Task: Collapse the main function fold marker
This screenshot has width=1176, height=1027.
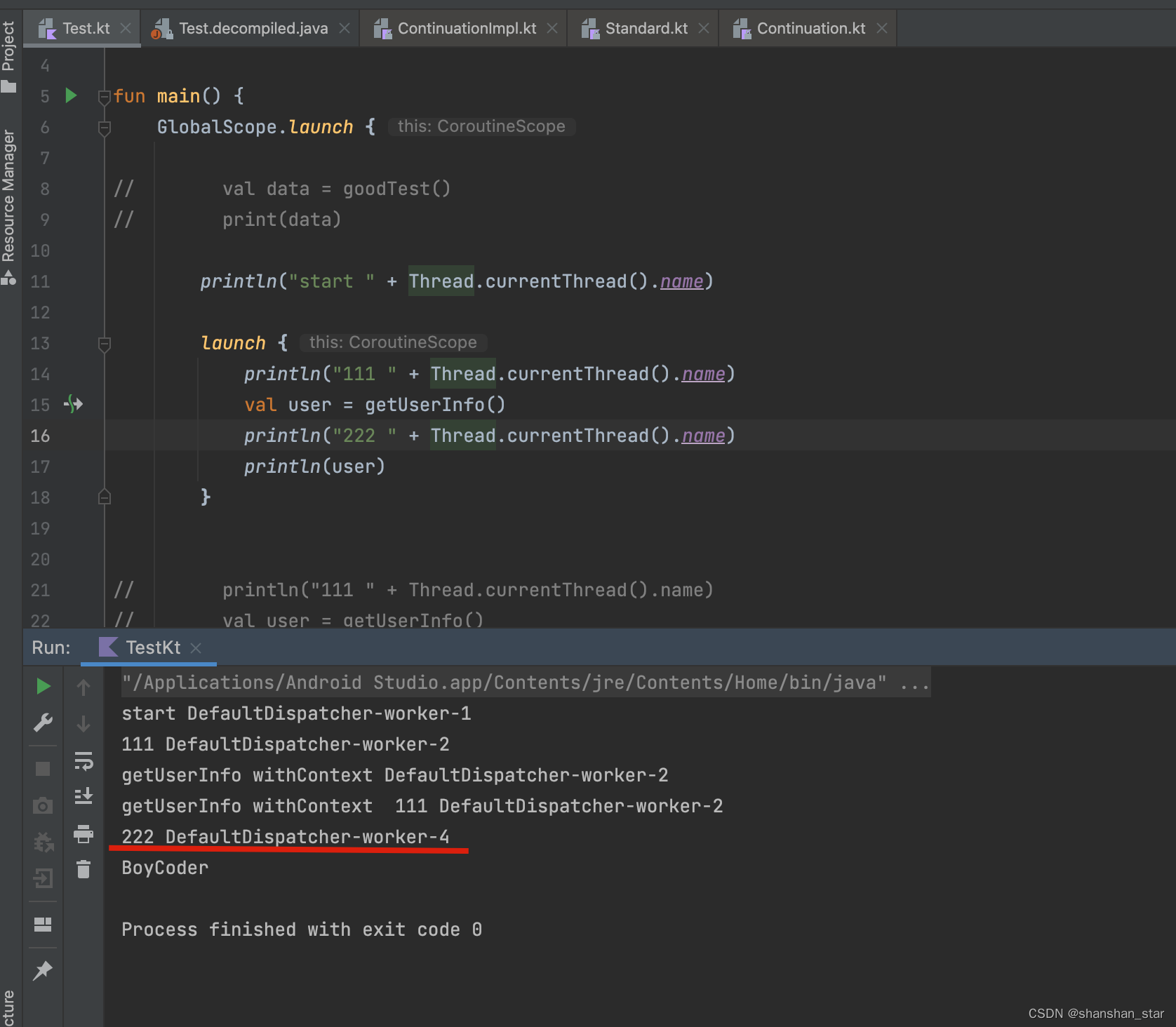Action: point(105,97)
